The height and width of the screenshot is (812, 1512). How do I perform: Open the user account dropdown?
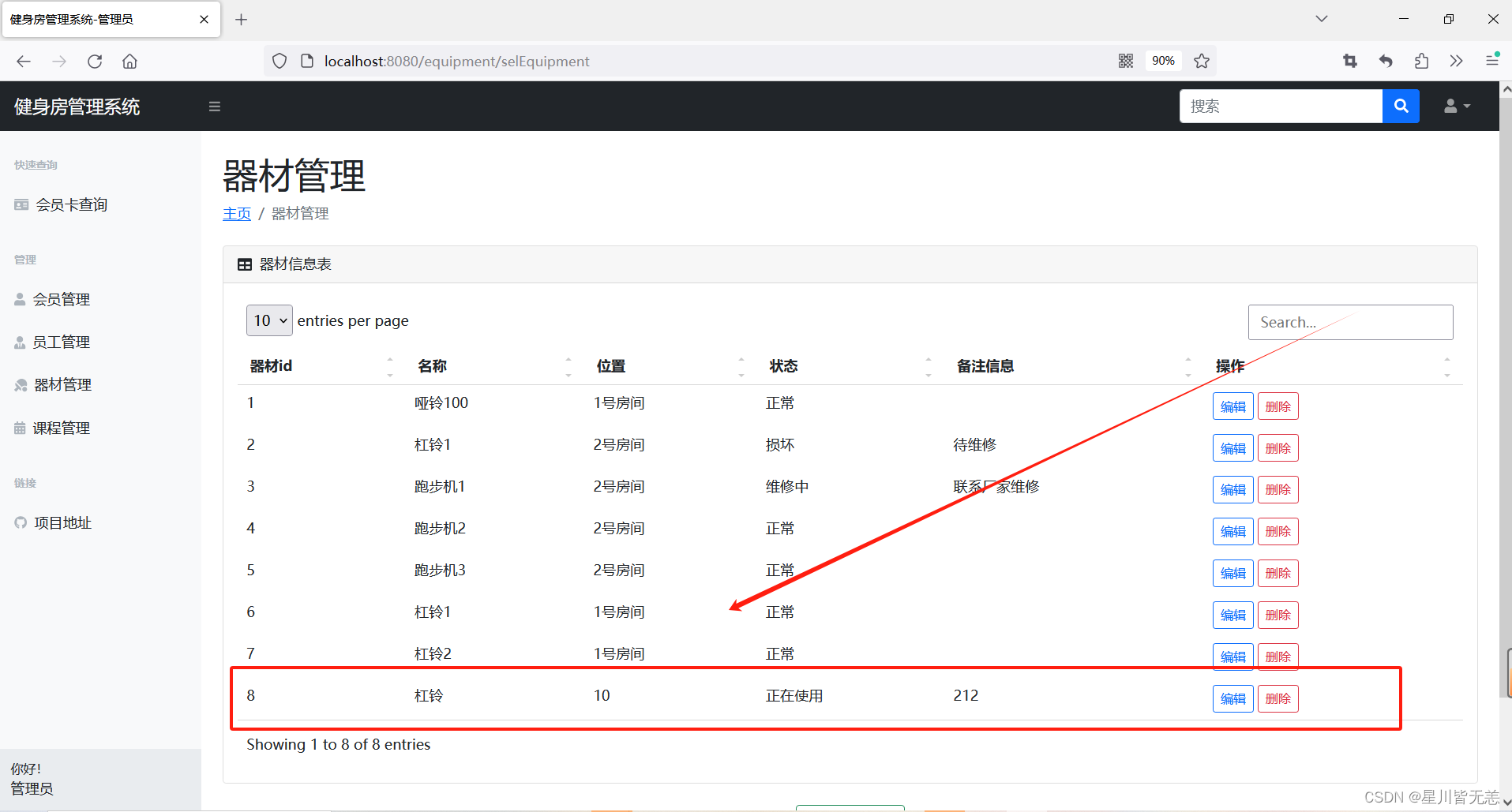pyautogui.click(x=1457, y=106)
